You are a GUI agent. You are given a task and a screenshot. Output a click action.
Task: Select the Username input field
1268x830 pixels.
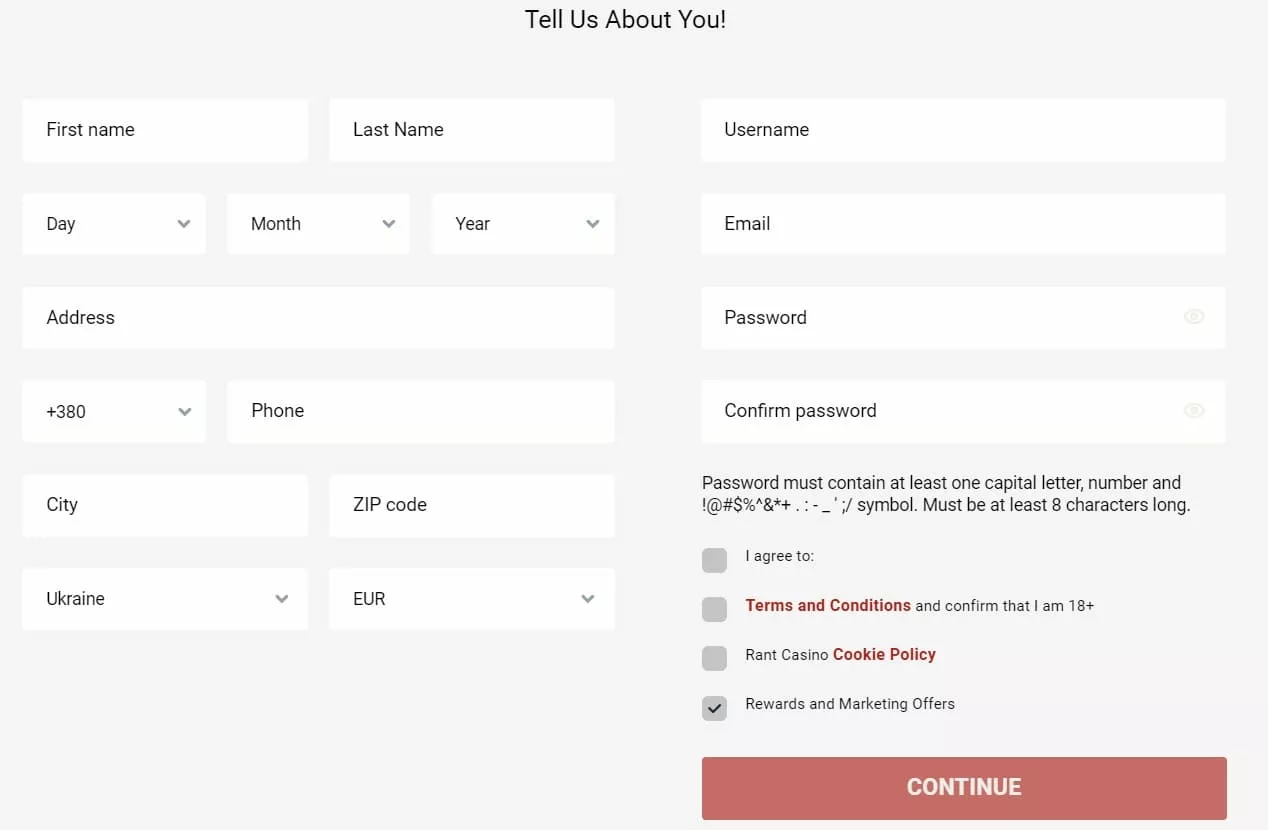pos(963,130)
